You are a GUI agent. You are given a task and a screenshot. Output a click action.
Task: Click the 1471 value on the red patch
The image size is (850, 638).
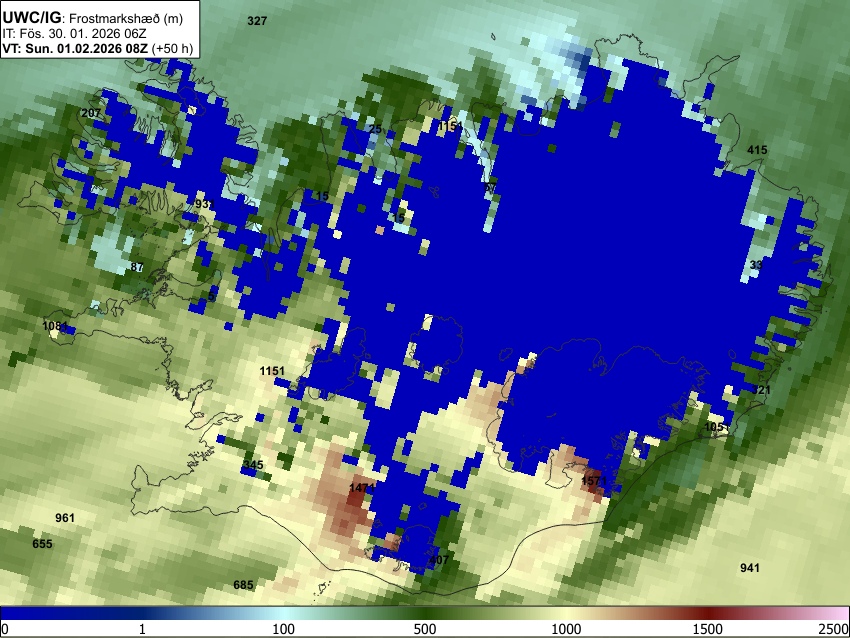pyautogui.click(x=362, y=488)
